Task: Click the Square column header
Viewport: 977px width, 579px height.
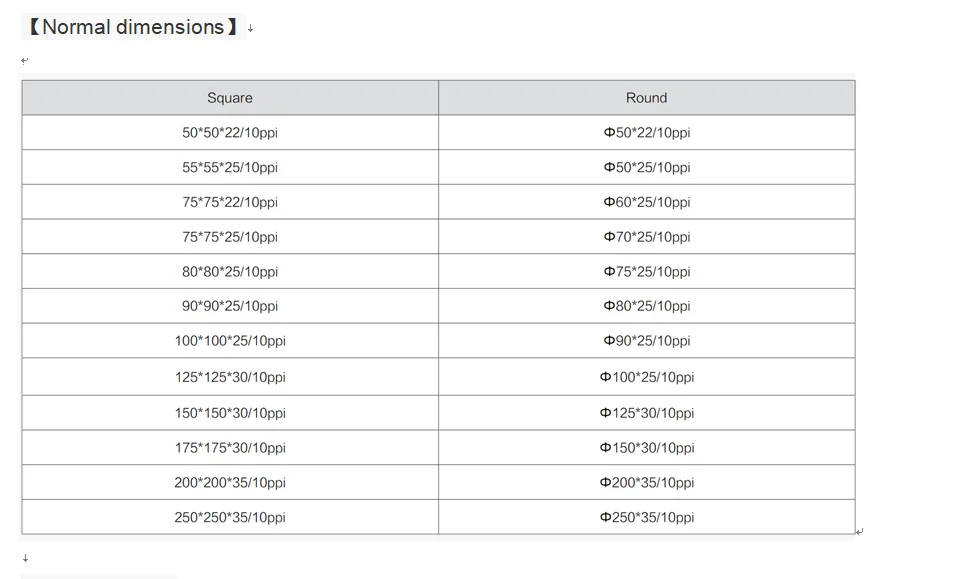Action: 230,98
